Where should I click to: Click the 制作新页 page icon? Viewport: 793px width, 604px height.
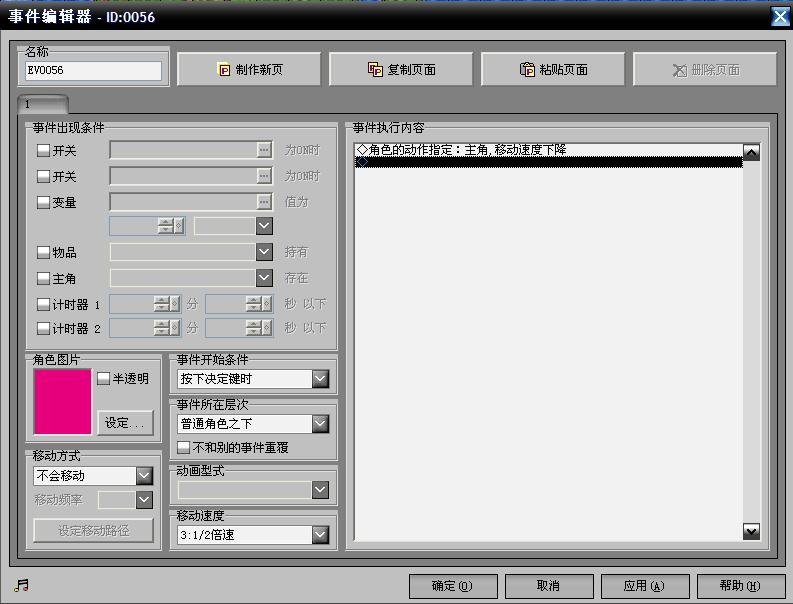[224, 69]
